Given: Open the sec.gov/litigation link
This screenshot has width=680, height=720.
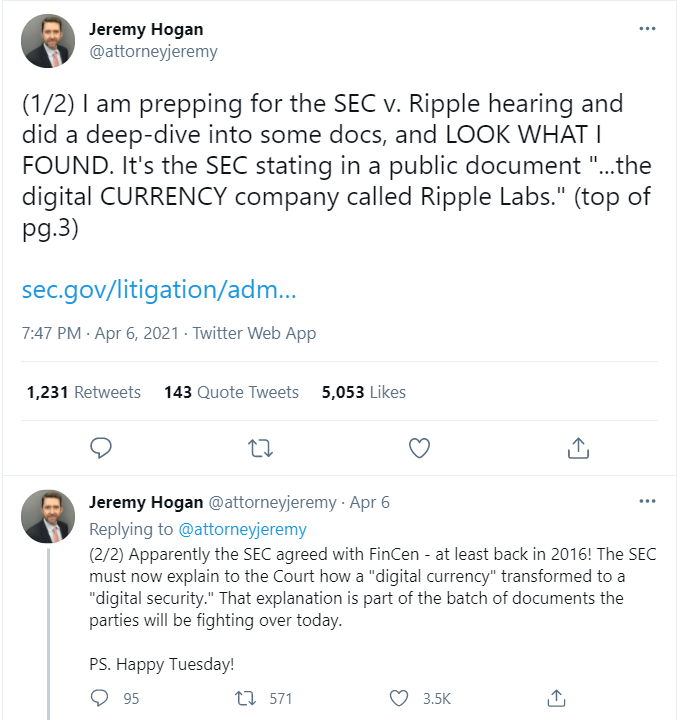Looking at the screenshot, I should tap(159, 291).
